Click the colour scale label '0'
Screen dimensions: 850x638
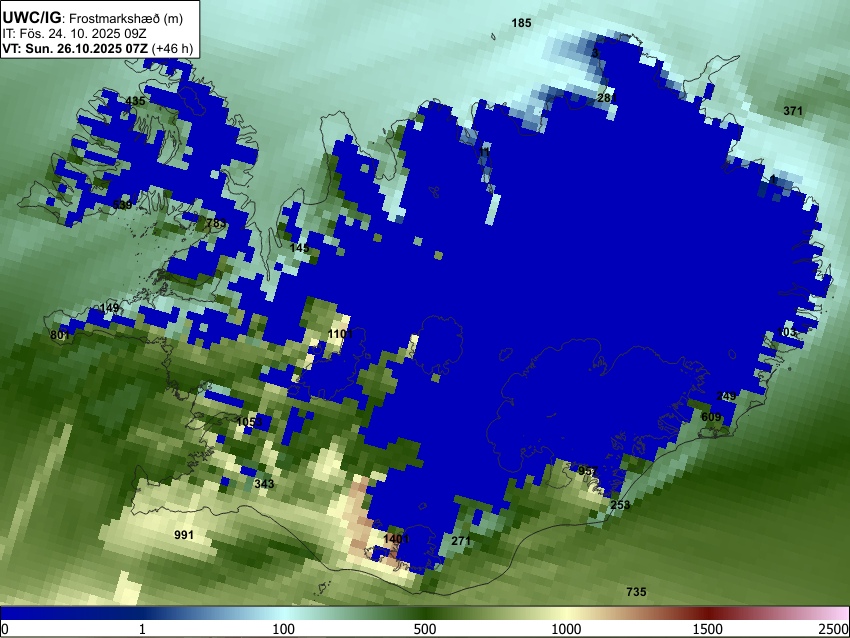(x=5, y=629)
